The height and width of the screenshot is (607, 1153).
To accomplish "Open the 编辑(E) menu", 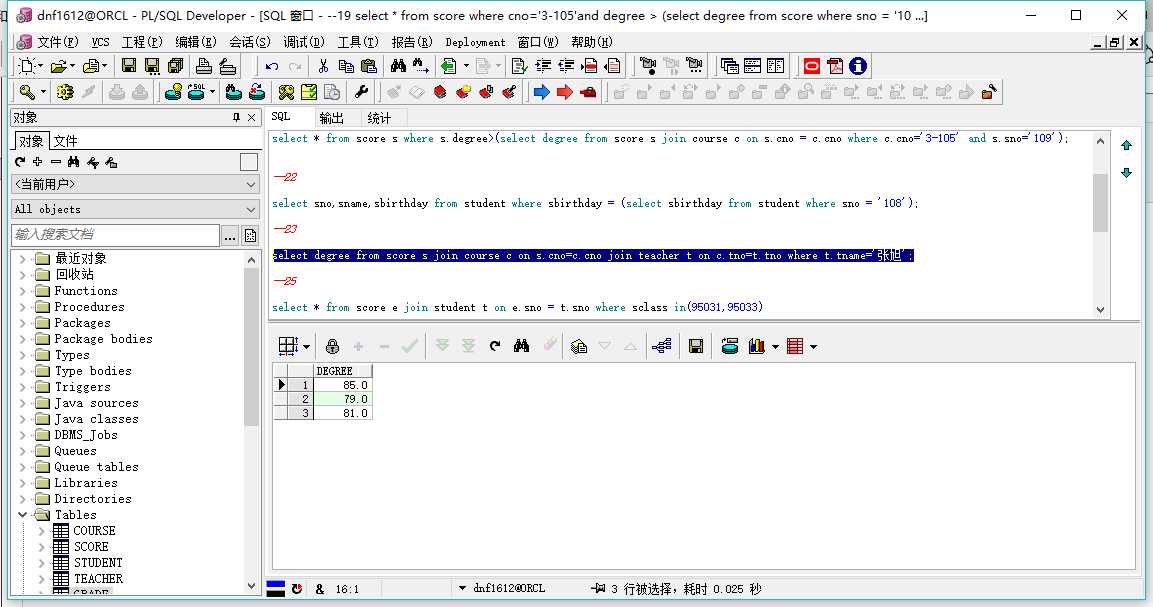I will pos(196,43).
